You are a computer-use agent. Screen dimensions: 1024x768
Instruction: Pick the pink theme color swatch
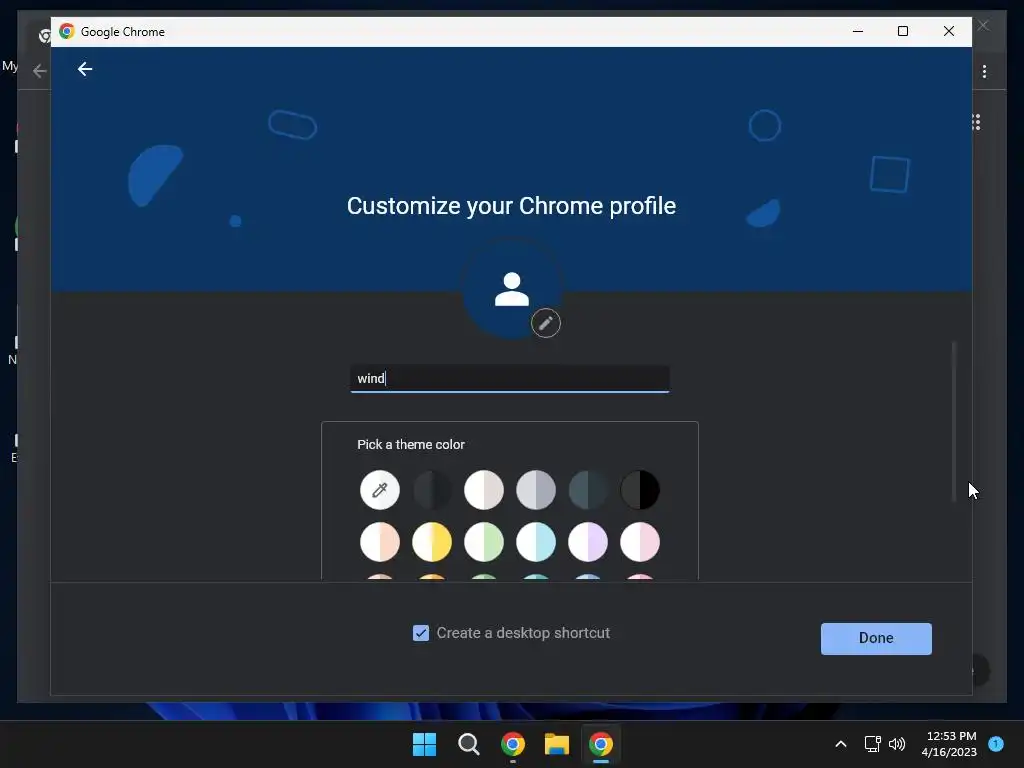tap(640, 542)
